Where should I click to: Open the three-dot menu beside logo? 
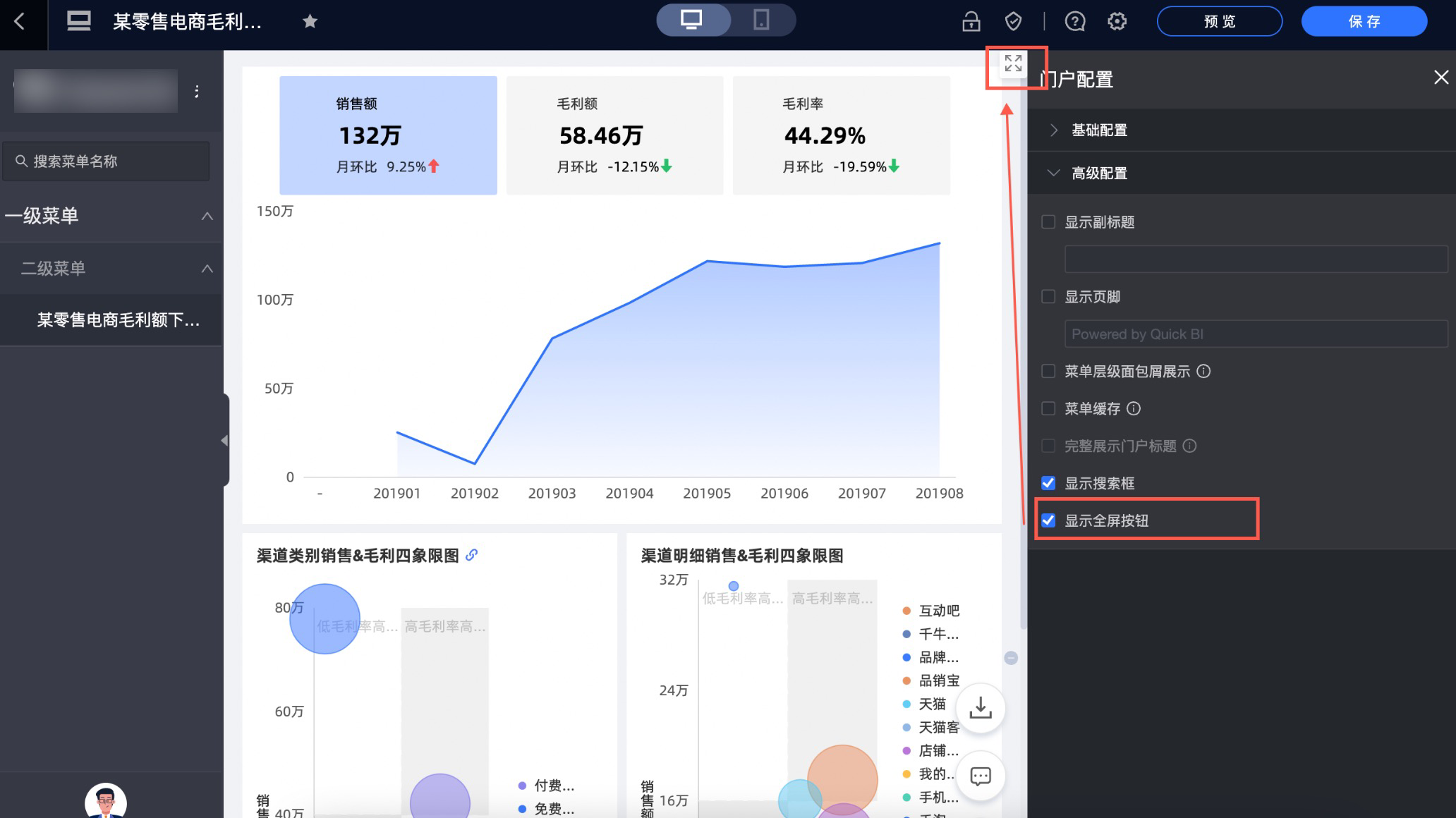197,91
